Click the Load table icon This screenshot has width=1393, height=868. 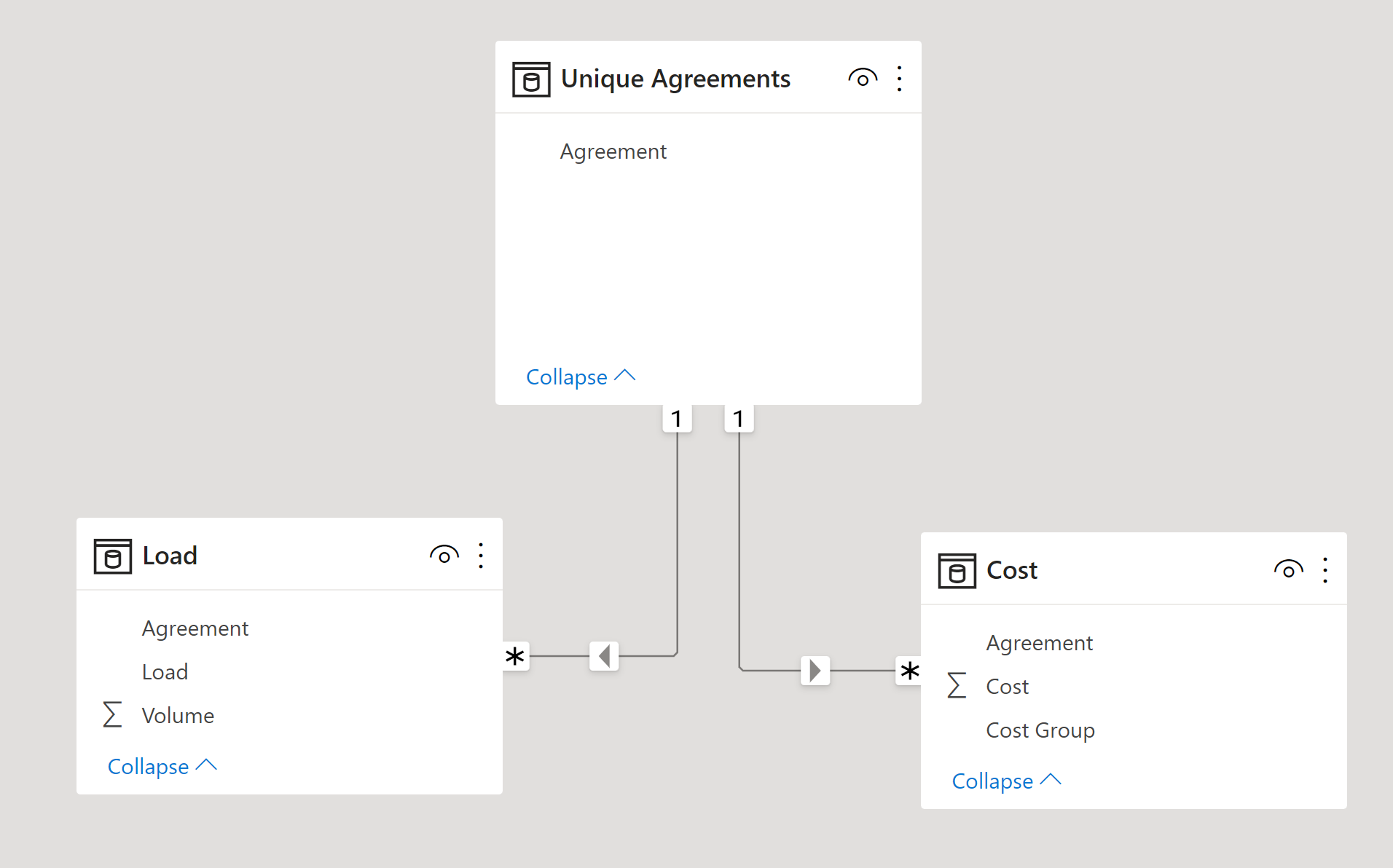click(x=113, y=556)
